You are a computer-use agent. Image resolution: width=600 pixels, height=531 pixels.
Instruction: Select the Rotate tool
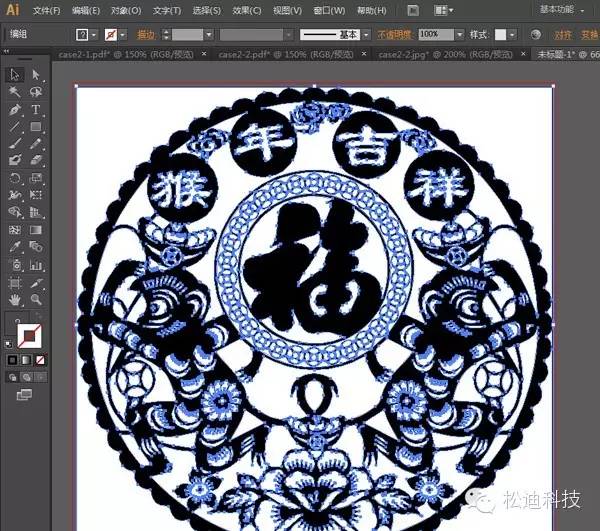(15, 178)
